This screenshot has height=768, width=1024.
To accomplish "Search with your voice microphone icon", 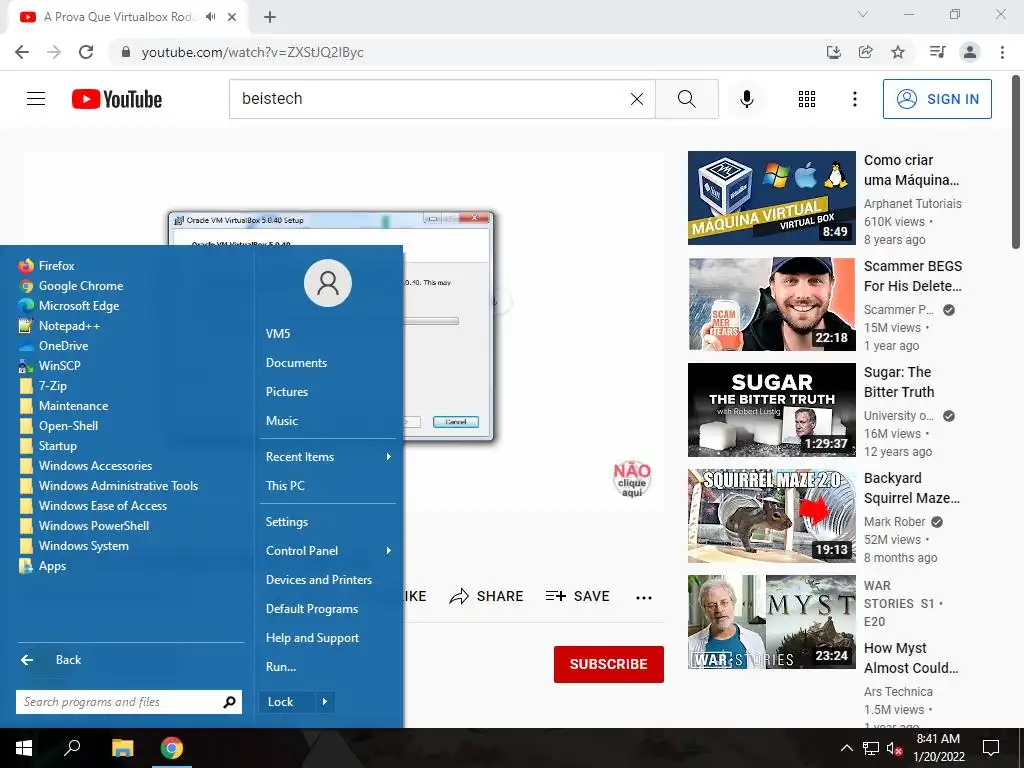I will (747, 99).
